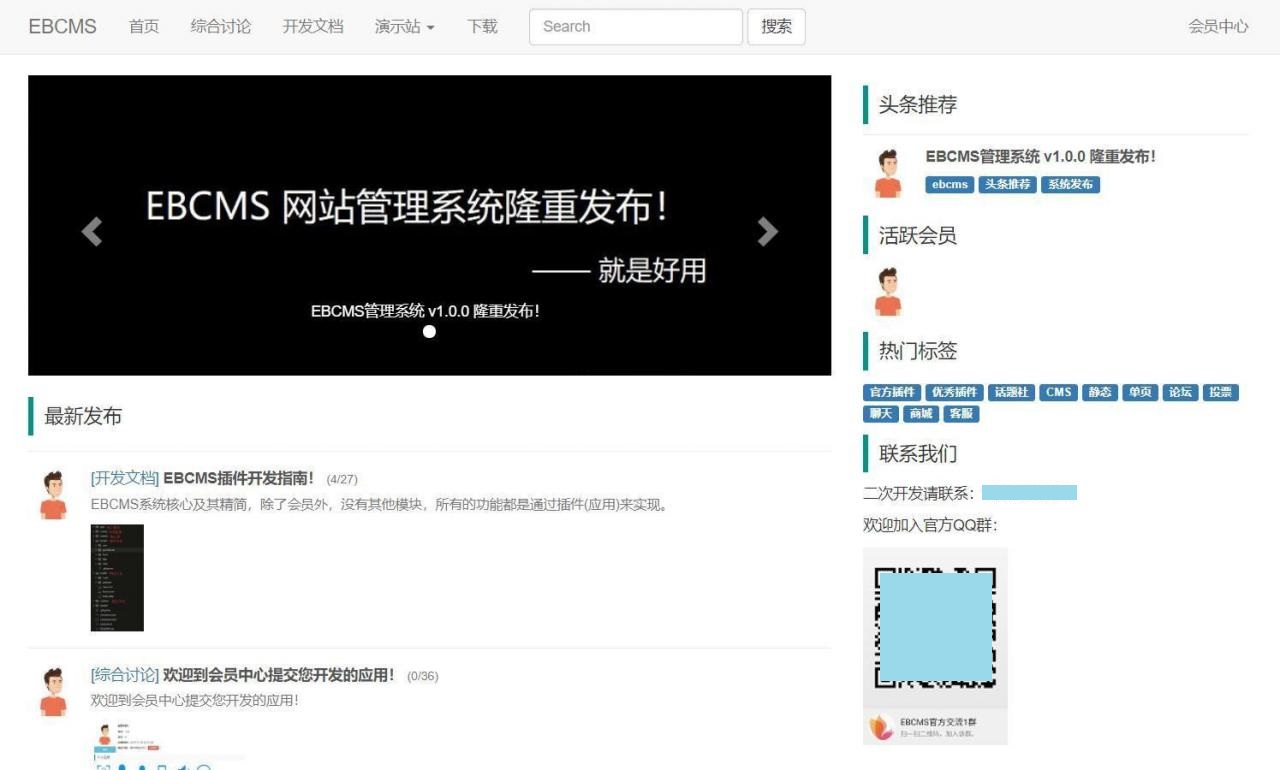
Task: Open the 开发文档 navigation link
Action: point(313,27)
